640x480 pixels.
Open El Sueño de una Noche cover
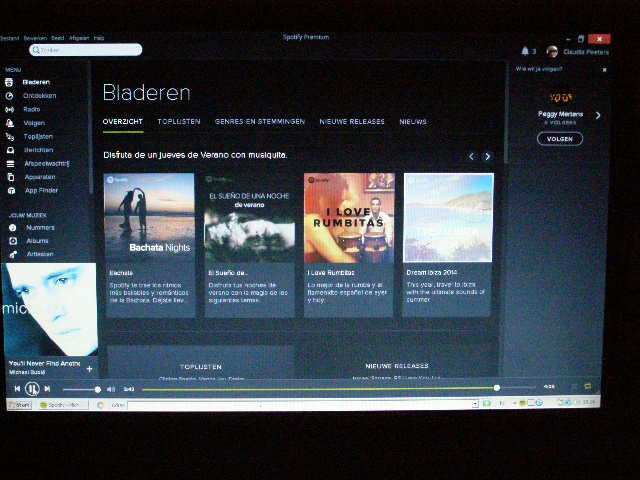(249, 217)
